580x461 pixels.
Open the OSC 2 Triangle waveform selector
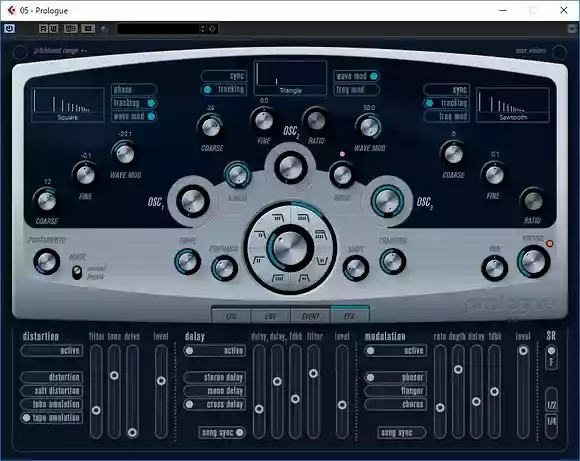pyautogui.click(x=290, y=78)
